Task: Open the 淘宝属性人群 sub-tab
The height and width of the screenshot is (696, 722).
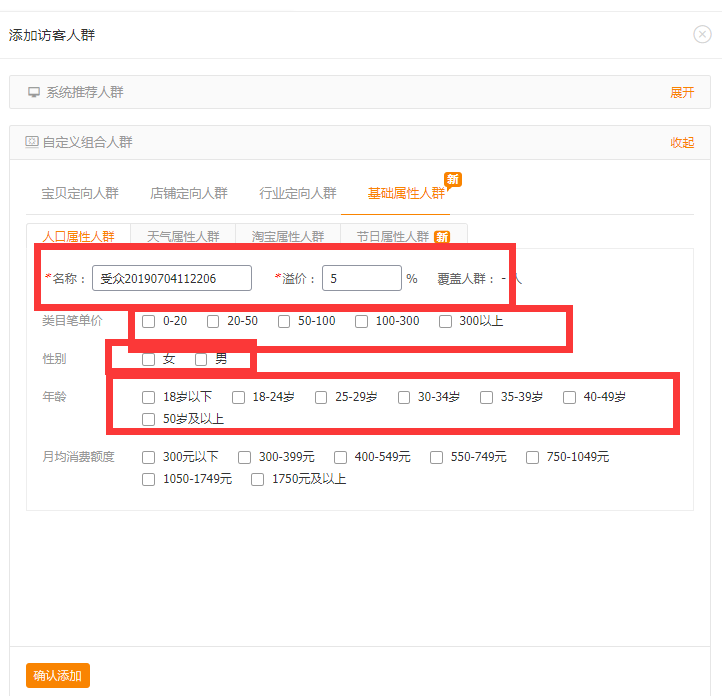Action: 288,237
